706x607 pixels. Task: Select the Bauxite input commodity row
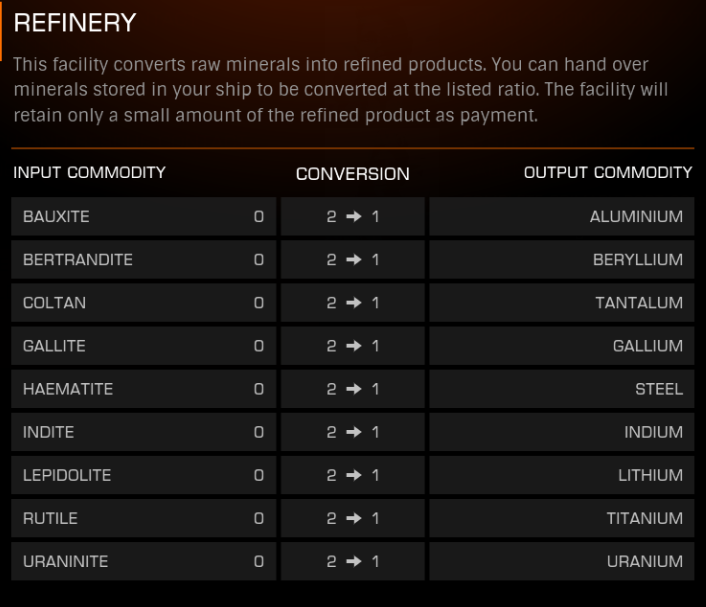coord(144,217)
